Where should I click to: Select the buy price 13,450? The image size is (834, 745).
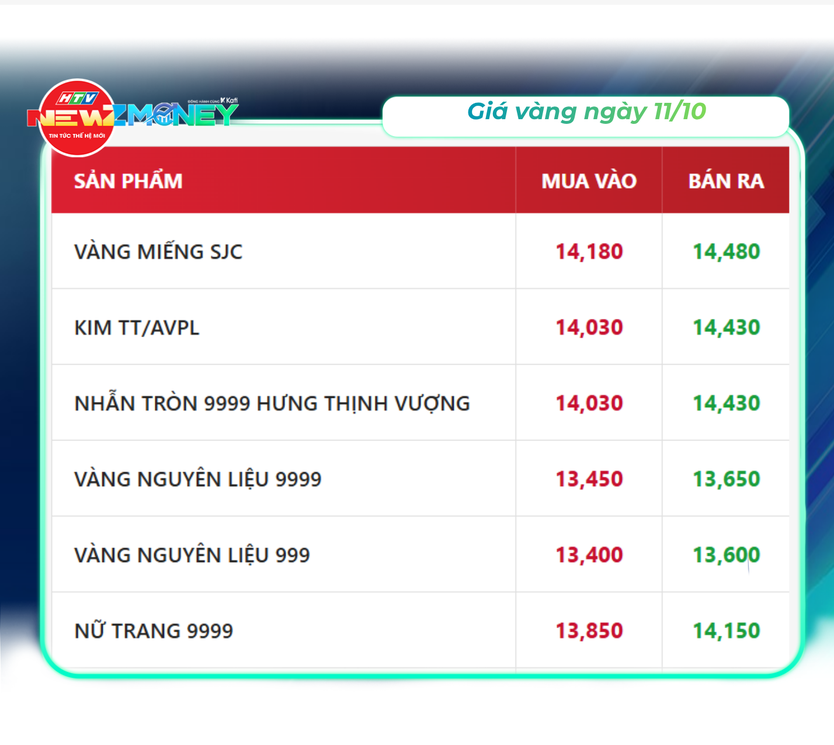(589, 479)
